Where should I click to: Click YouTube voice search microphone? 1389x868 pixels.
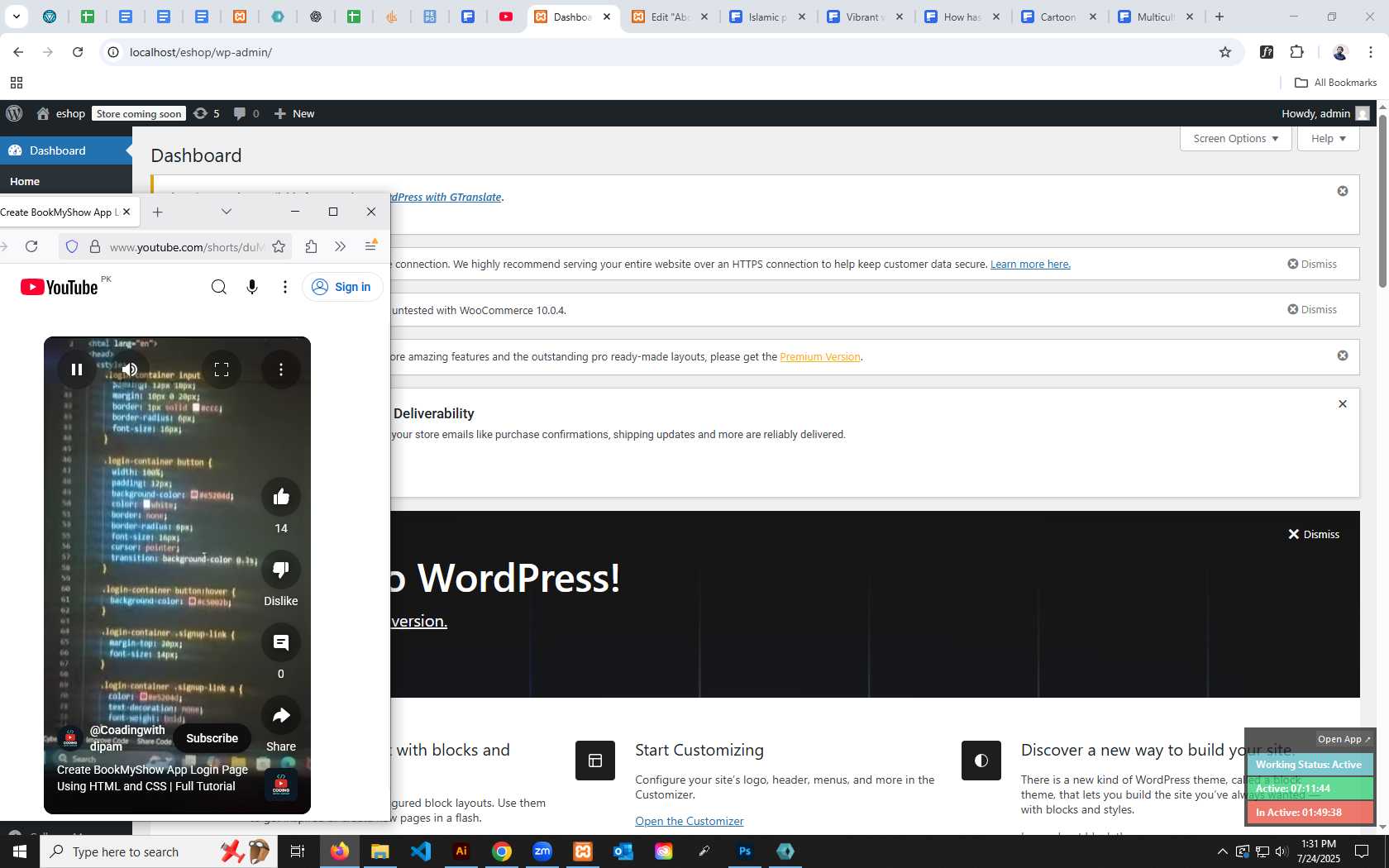point(252,287)
